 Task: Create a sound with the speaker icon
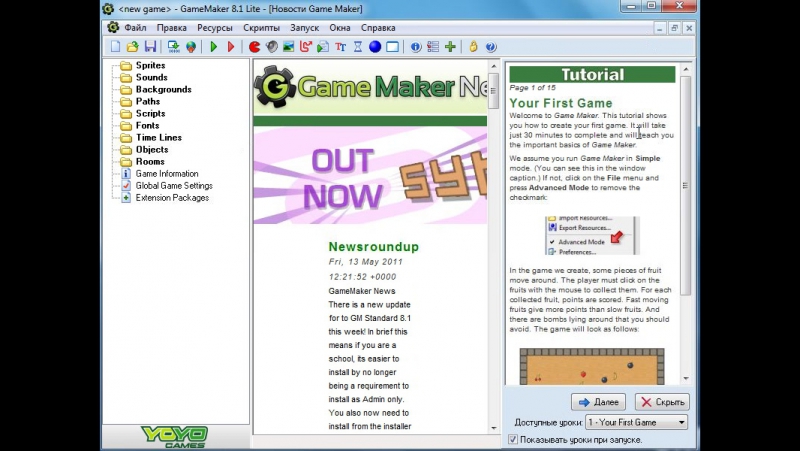271,47
